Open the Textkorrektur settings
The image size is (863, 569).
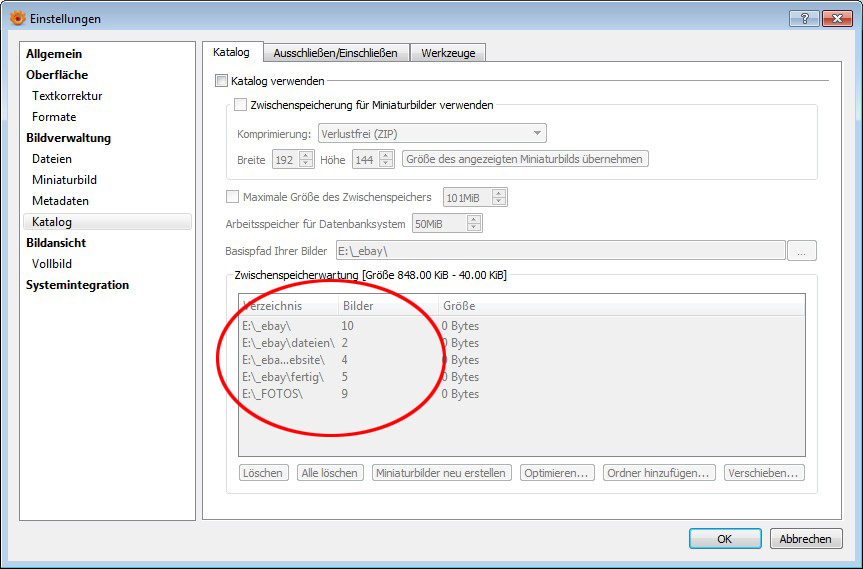(67, 96)
